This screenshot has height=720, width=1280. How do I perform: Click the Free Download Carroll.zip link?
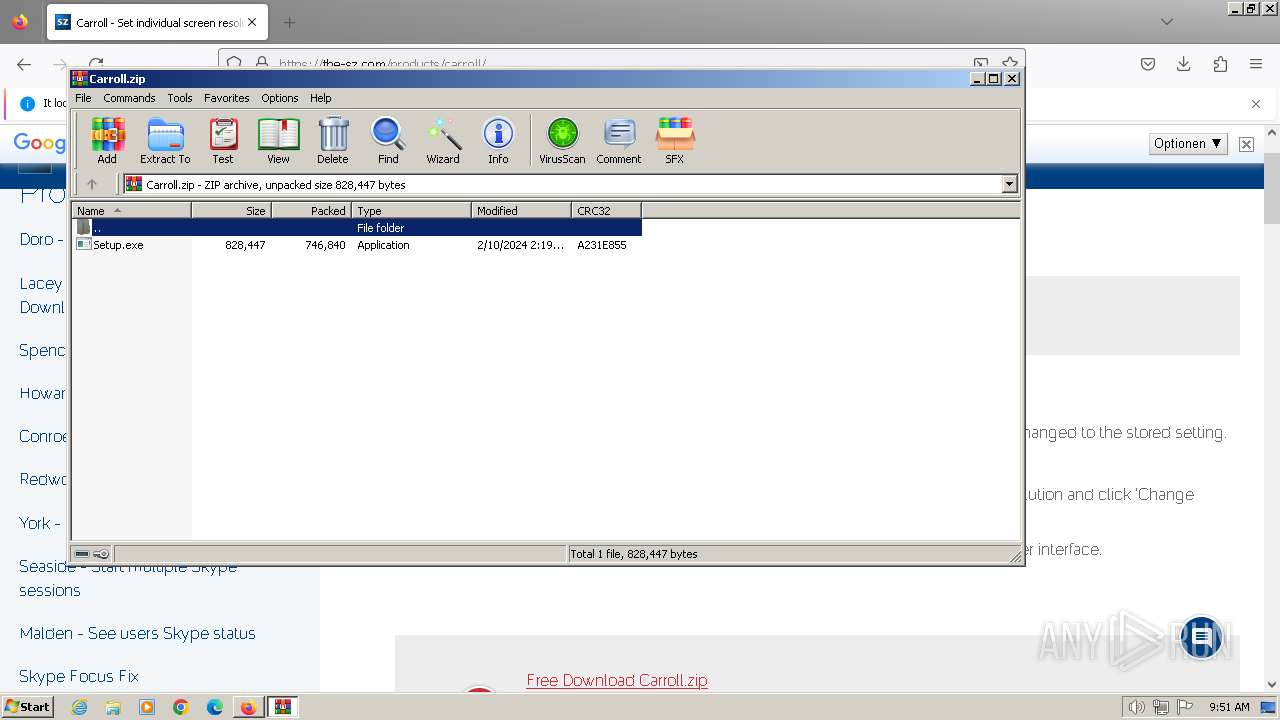617,680
